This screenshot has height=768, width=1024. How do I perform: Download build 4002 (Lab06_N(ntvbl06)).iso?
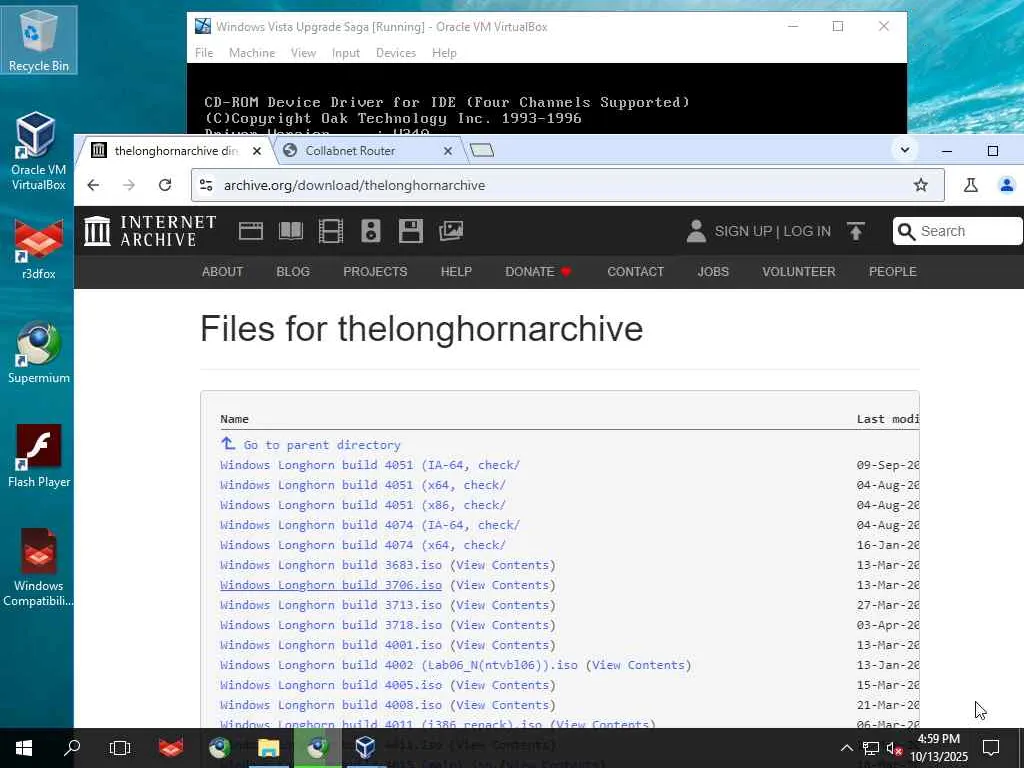[x=398, y=665]
